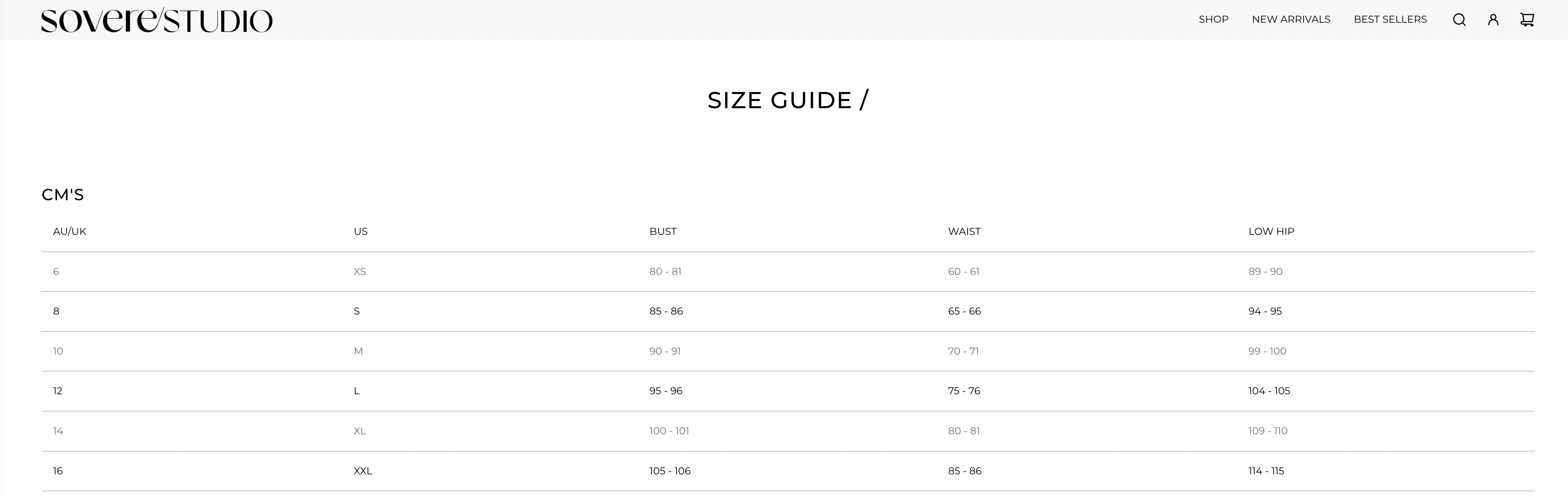Select the M size cell
The width and height of the screenshot is (1568, 499).
358,352
